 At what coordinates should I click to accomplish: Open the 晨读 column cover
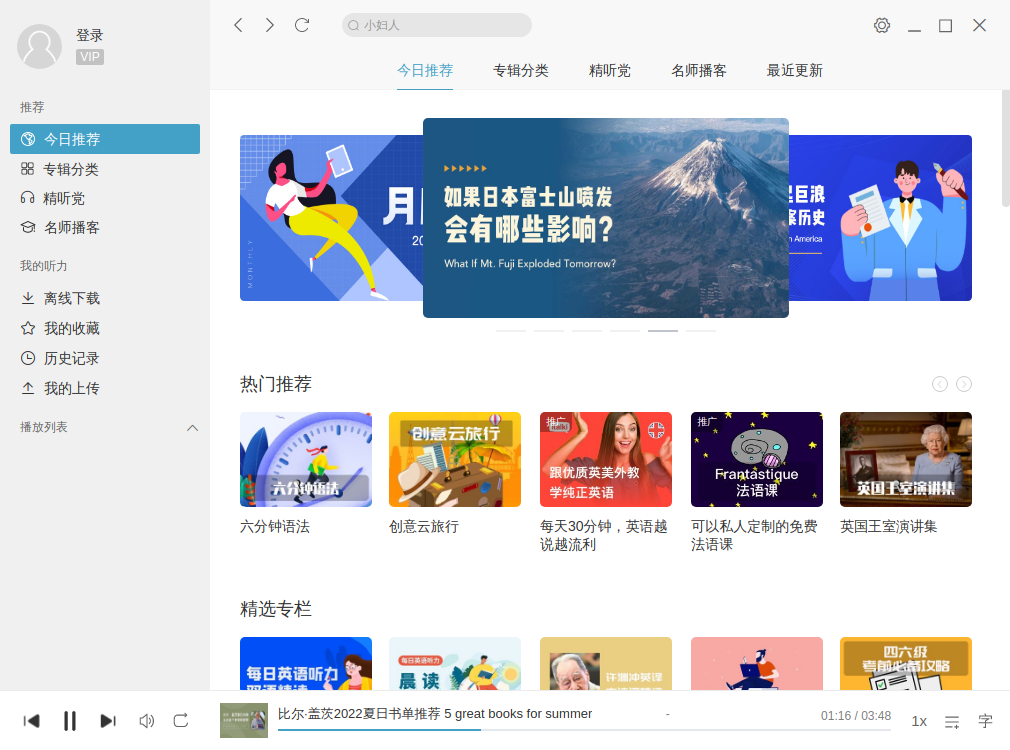455,664
